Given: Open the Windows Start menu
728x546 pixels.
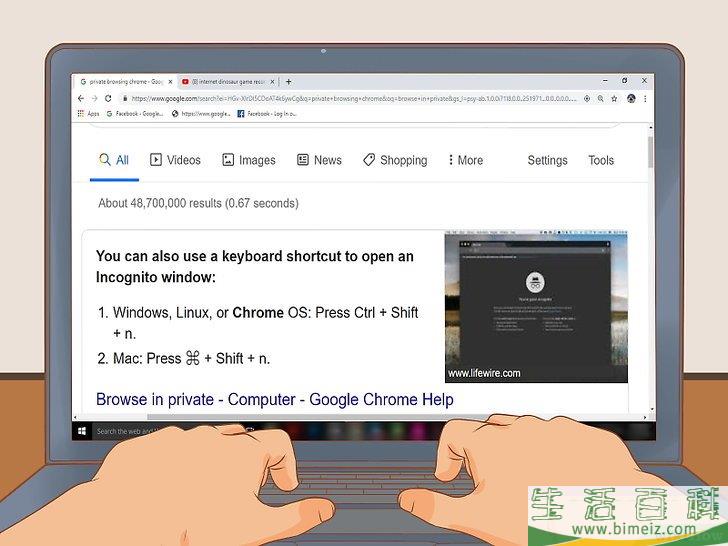Looking at the screenshot, I should [82, 431].
